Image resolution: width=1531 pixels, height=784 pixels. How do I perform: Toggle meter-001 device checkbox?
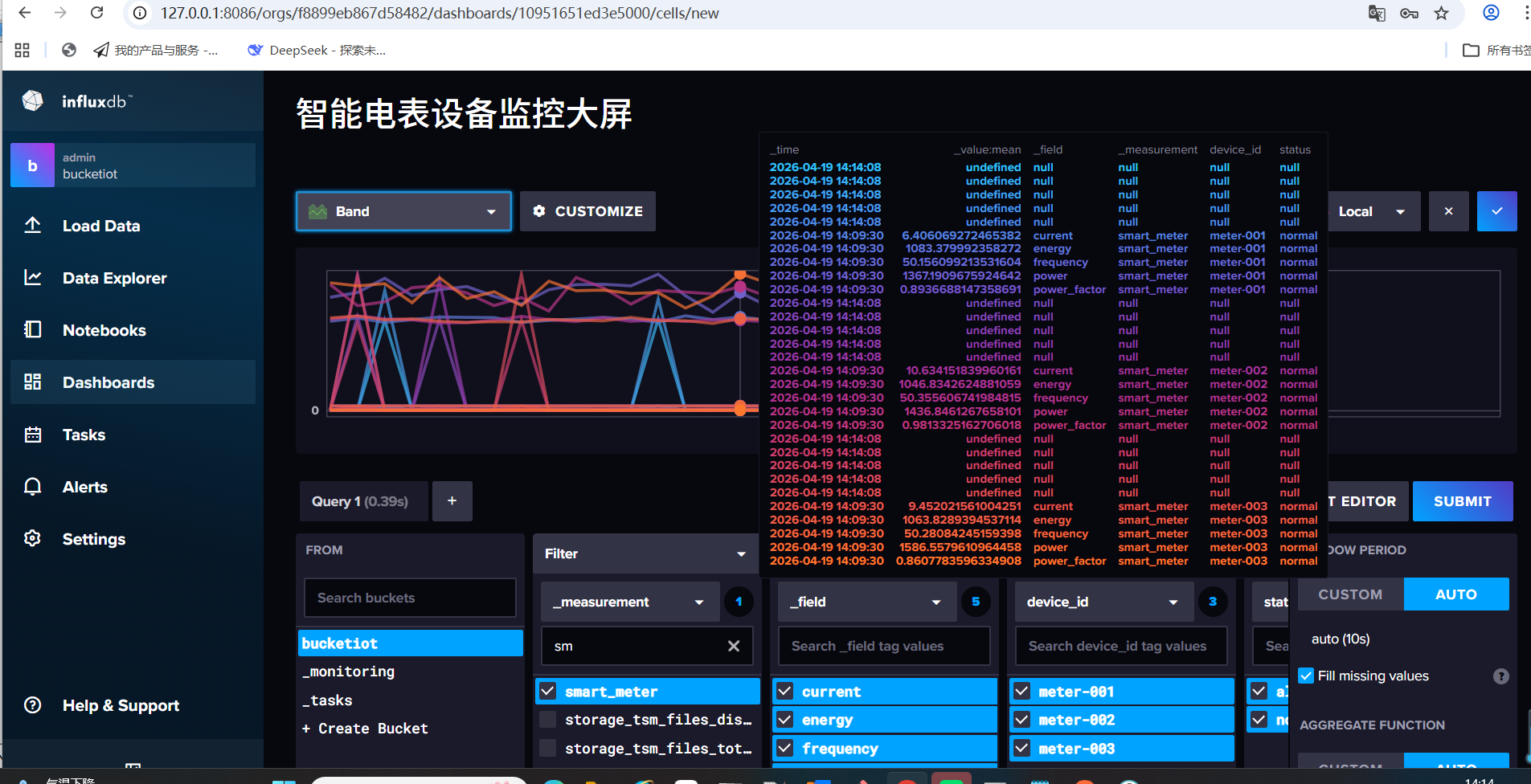1022,691
